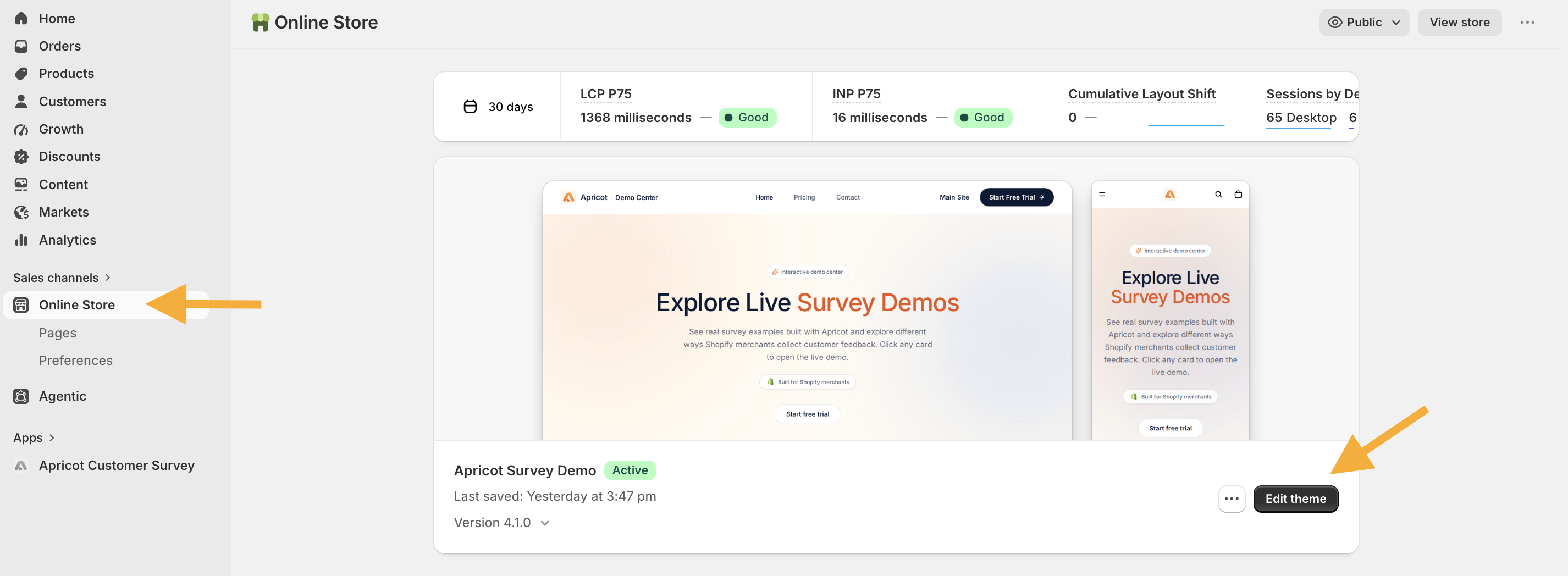
Task: Click the Cumulative Layout Shift metric label
Action: [1142, 93]
